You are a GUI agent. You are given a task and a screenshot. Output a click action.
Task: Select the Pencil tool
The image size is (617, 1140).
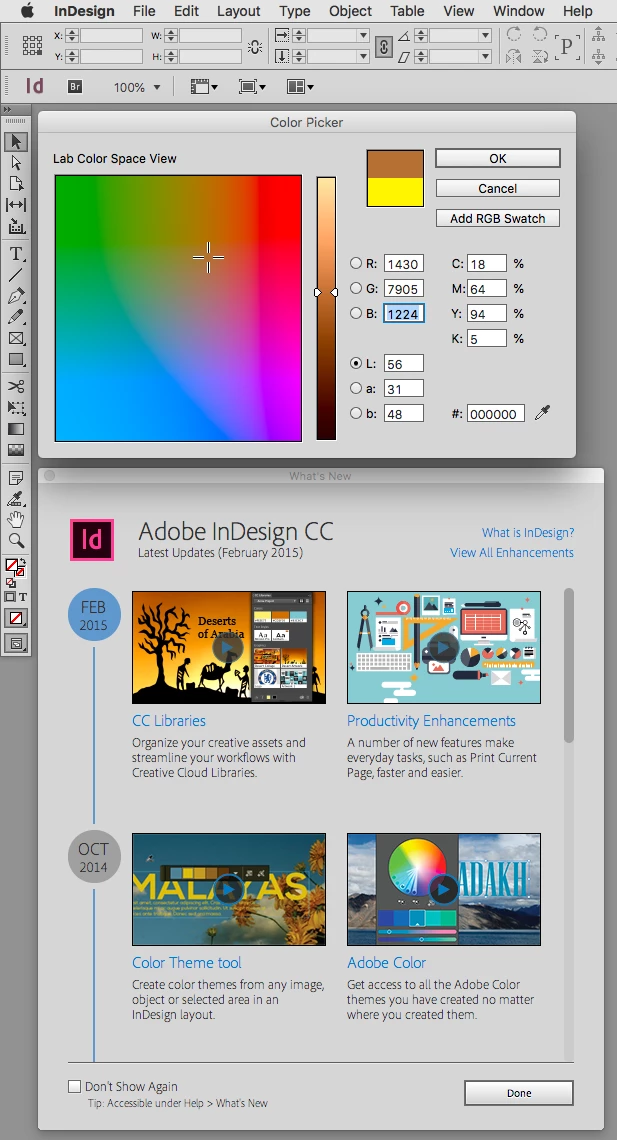(16, 317)
